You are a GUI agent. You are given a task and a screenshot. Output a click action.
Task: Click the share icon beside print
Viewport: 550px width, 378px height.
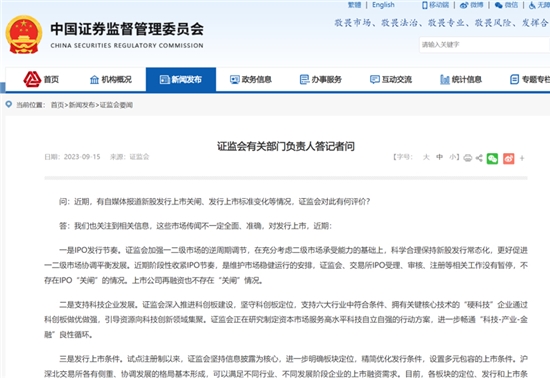tap(479, 158)
